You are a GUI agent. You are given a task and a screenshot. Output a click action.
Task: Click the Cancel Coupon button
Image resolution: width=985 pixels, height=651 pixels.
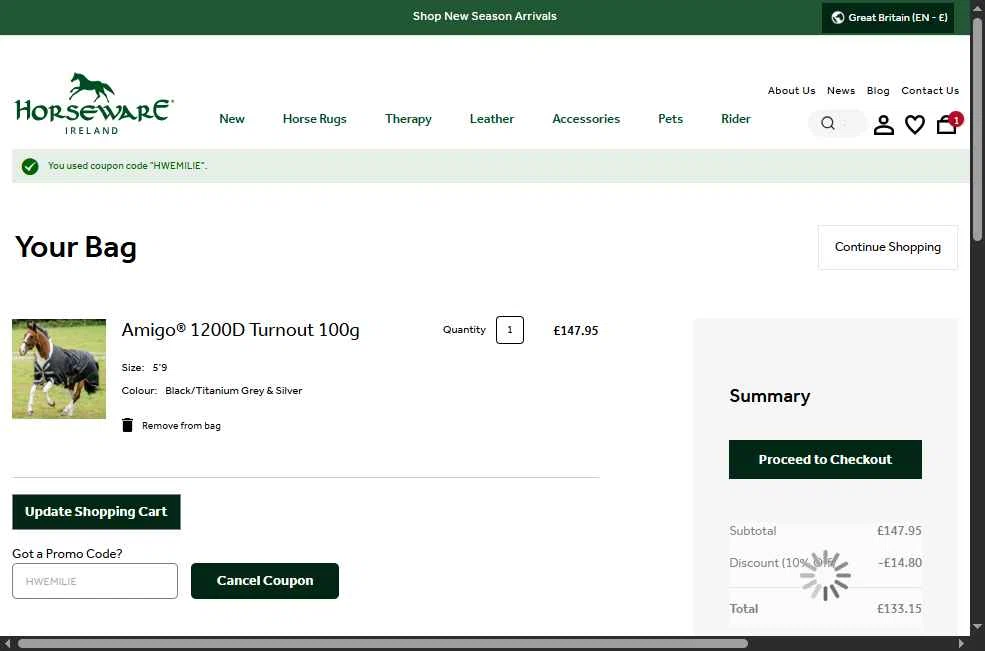tap(264, 581)
